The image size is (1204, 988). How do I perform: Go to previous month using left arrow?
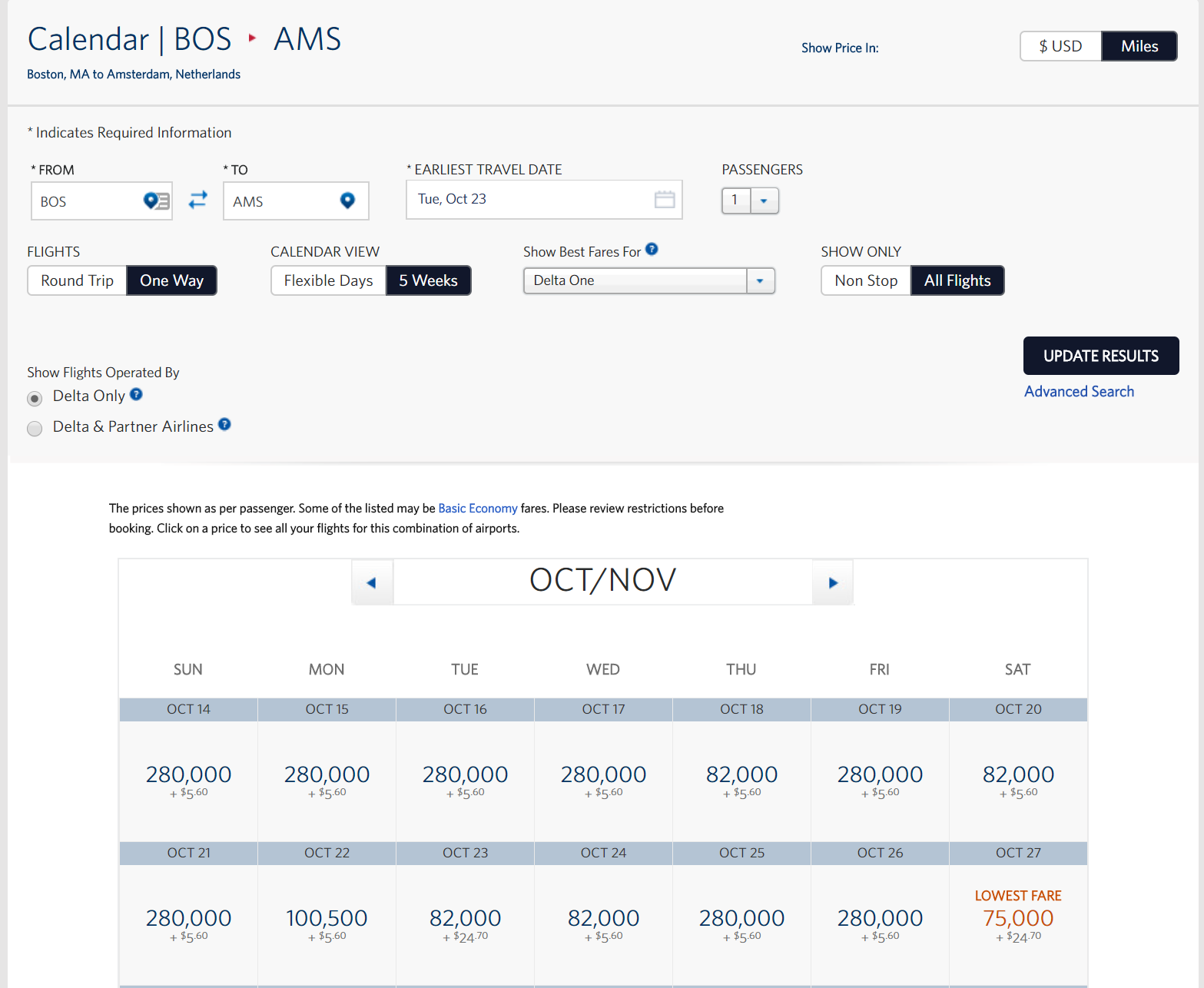[x=372, y=582]
